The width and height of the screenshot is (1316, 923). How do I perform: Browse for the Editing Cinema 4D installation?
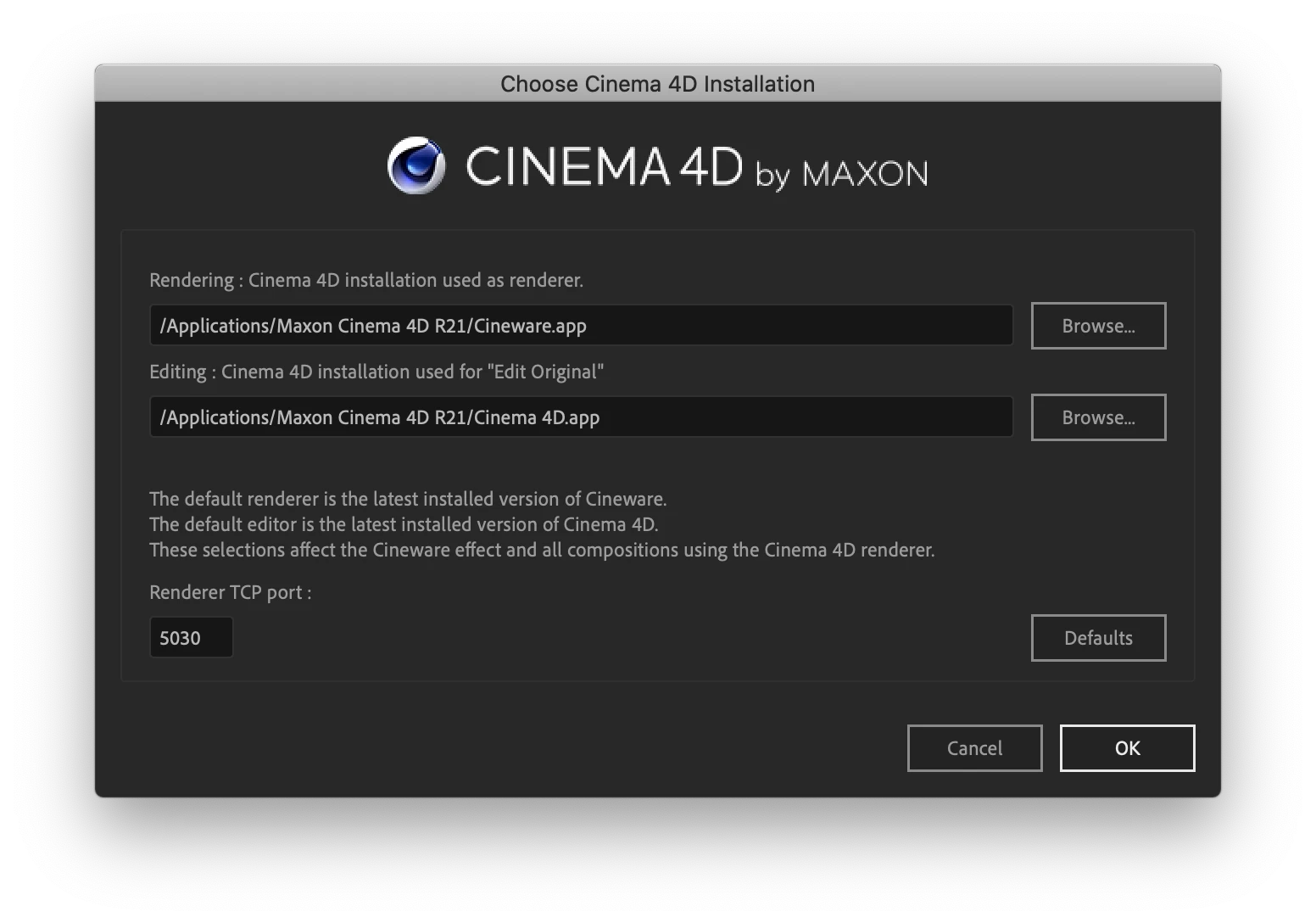coord(1098,417)
